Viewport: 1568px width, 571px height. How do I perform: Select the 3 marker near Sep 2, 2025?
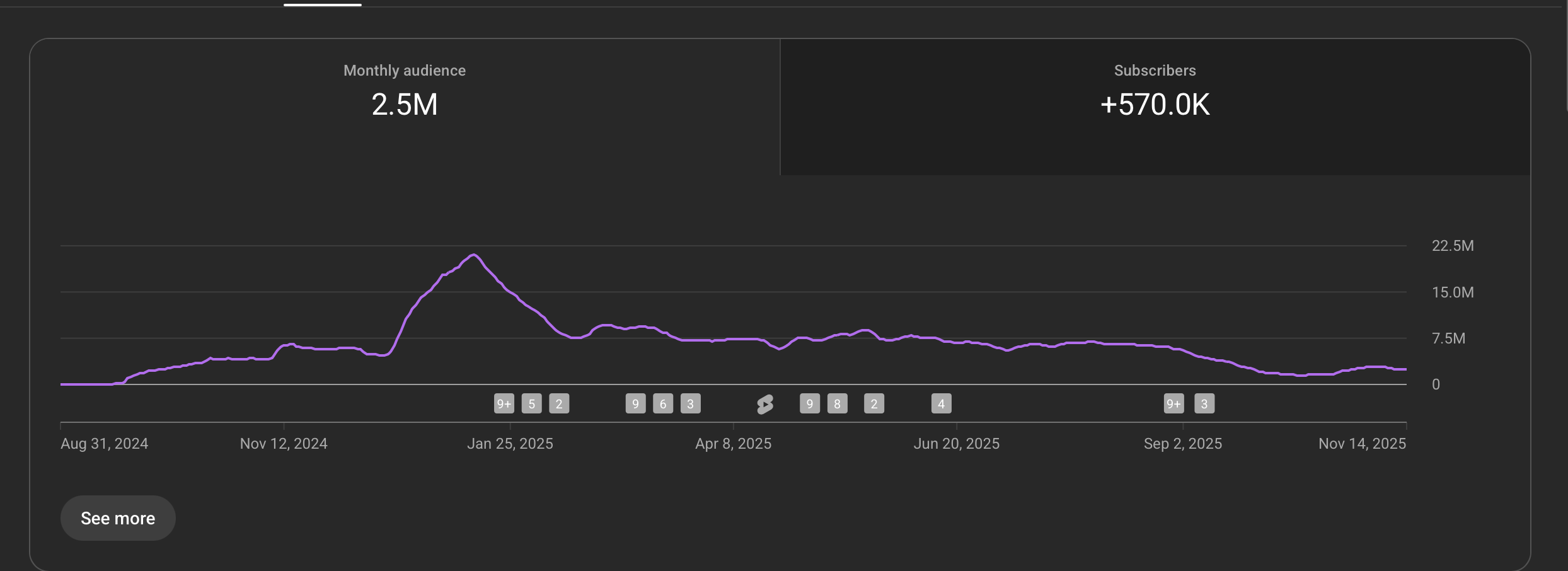[x=1204, y=404]
